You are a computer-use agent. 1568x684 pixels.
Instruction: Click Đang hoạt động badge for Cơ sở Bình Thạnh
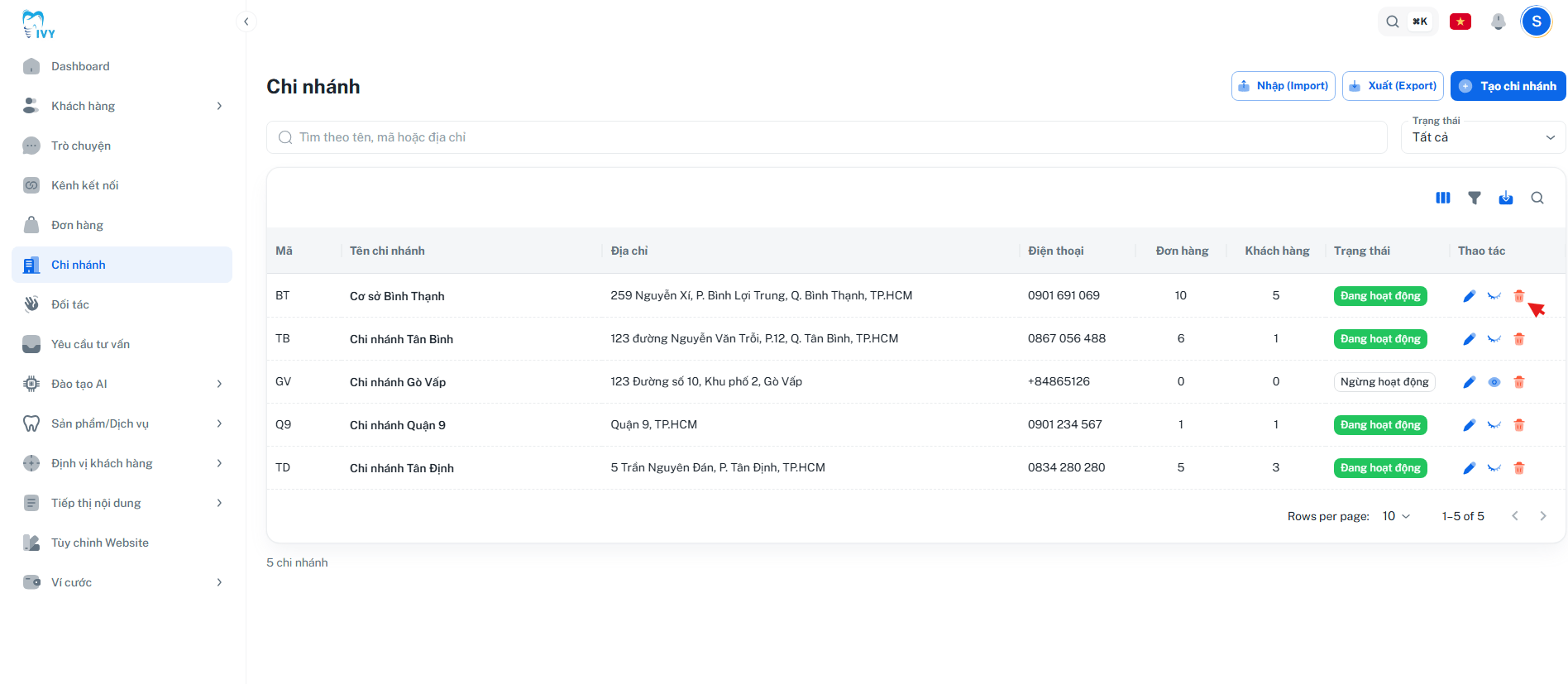point(1380,296)
